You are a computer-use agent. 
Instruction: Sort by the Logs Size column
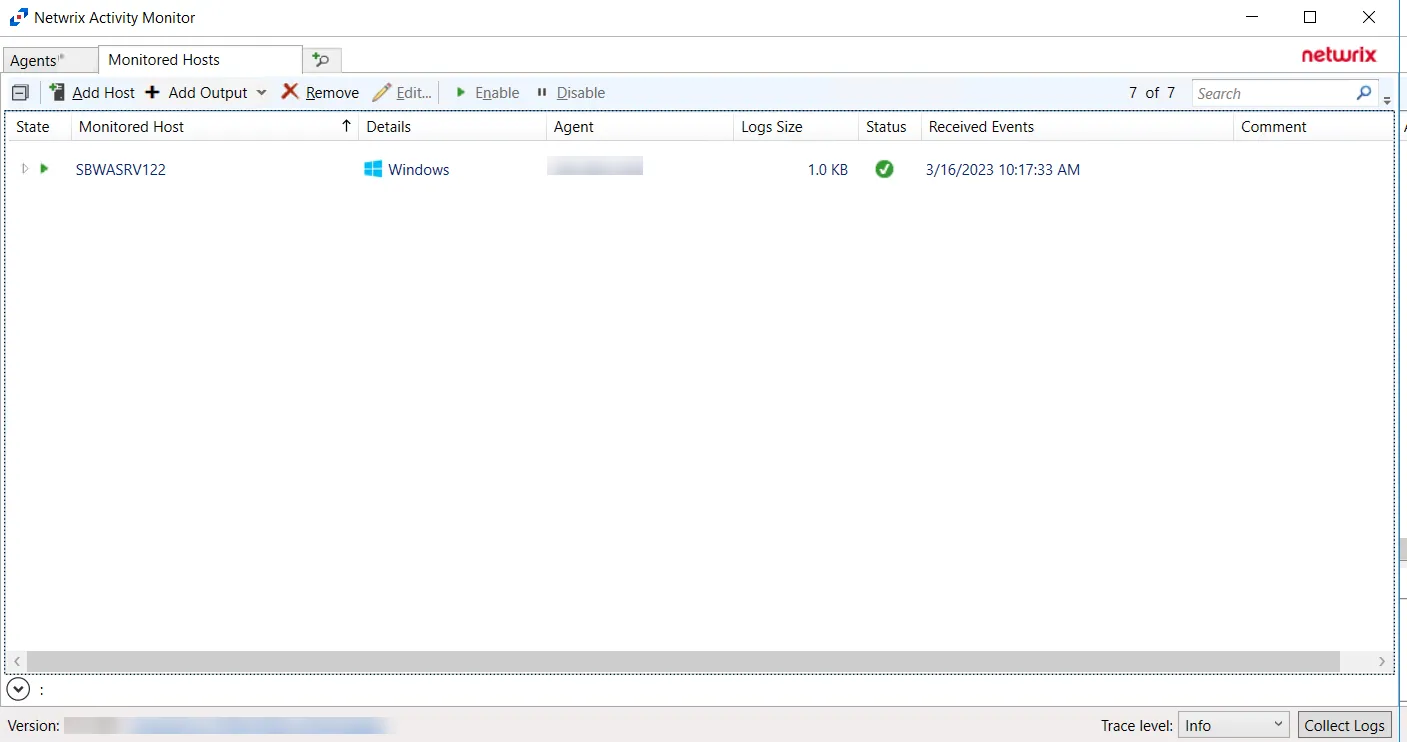pyautogui.click(x=796, y=127)
